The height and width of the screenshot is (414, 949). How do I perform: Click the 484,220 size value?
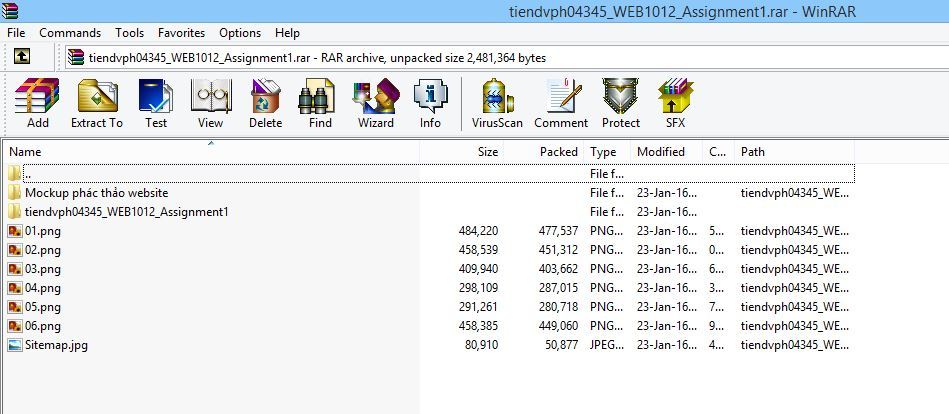pyautogui.click(x=478, y=231)
